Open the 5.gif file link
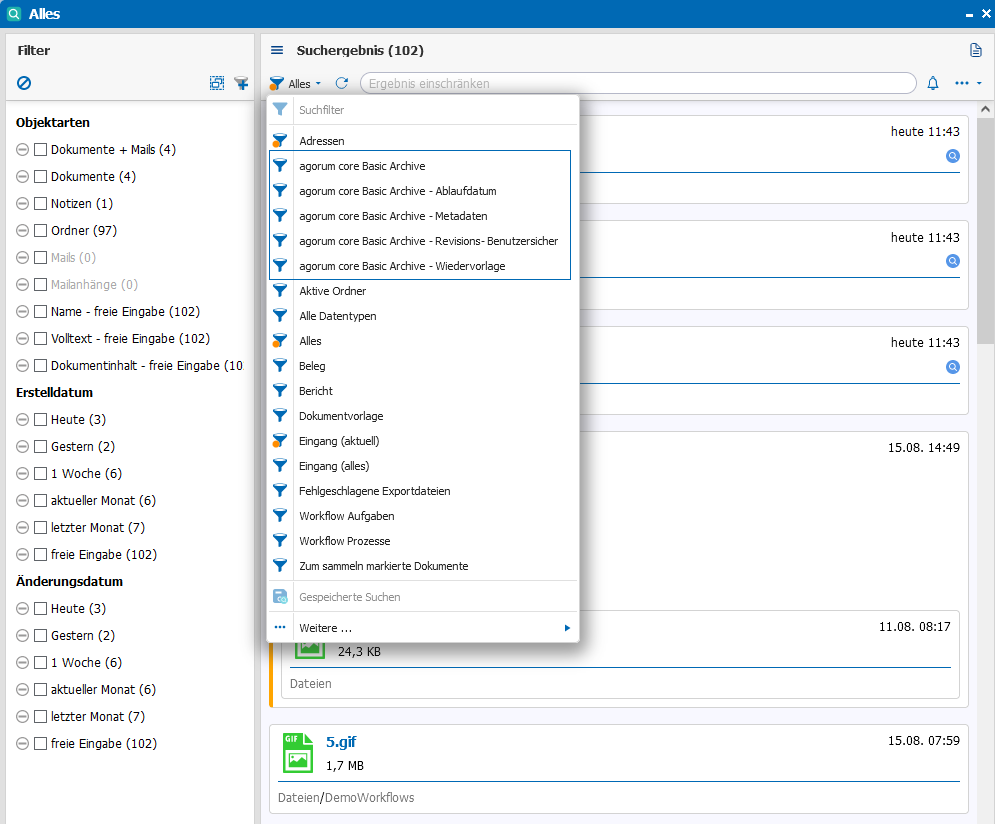This screenshot has width=995, height=824. [341, 742]
